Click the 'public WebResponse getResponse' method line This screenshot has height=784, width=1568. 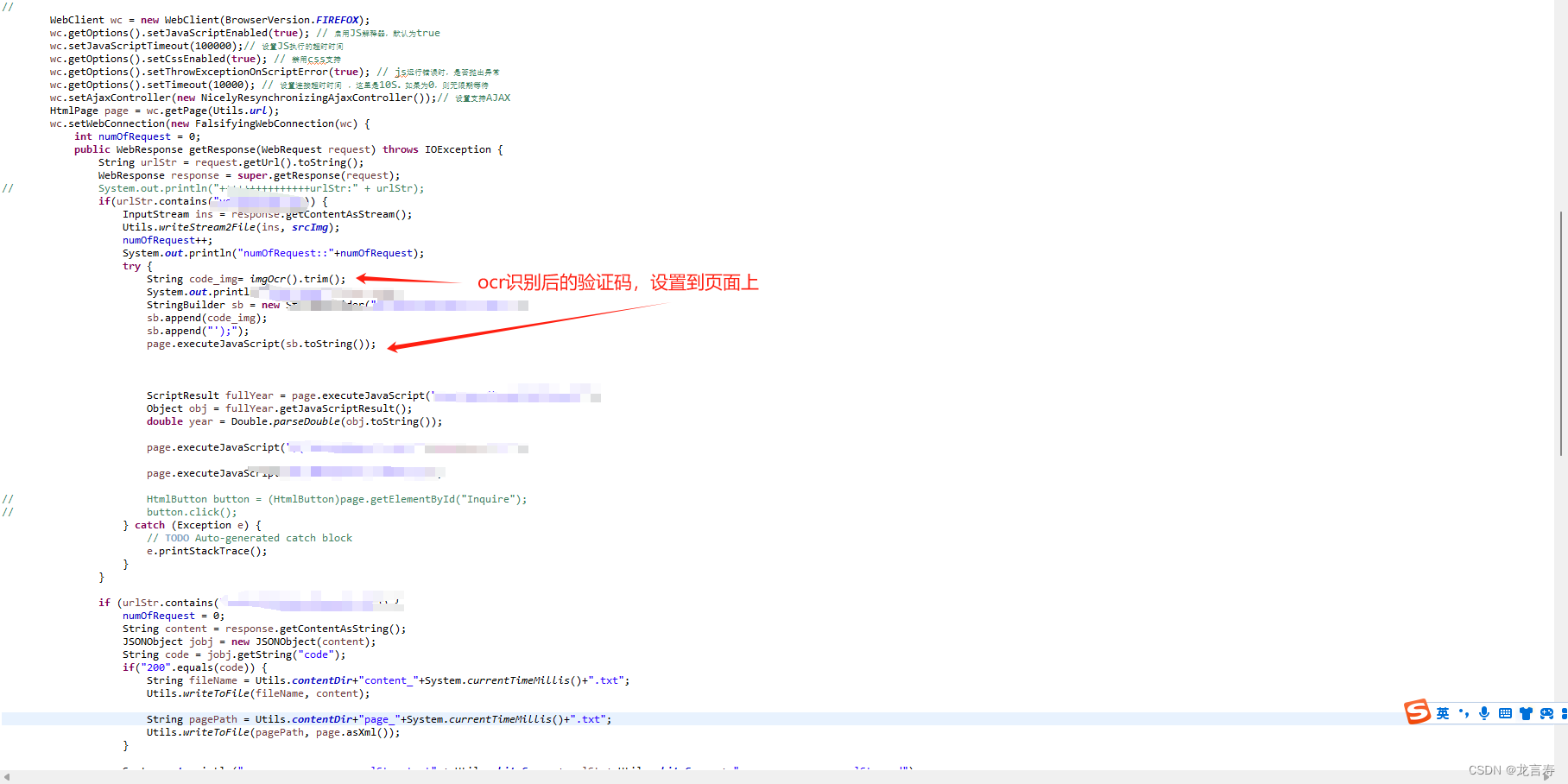tap(288, 149)
